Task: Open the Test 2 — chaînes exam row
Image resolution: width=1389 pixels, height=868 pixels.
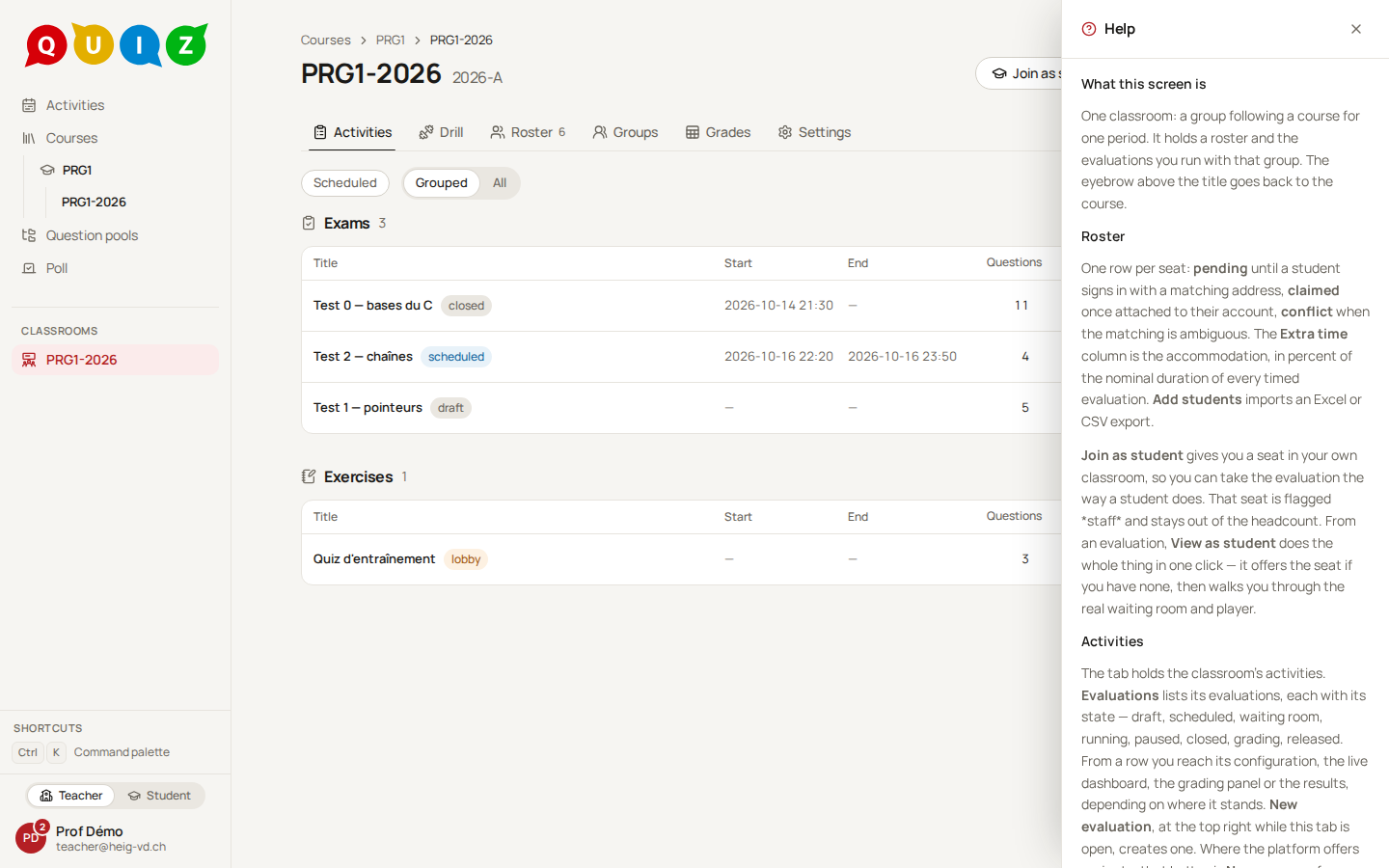Action: 681,357
